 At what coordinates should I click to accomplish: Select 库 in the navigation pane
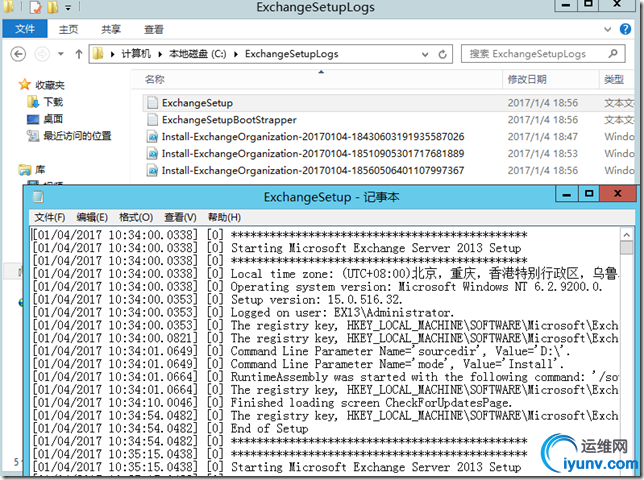pos(40,170)
